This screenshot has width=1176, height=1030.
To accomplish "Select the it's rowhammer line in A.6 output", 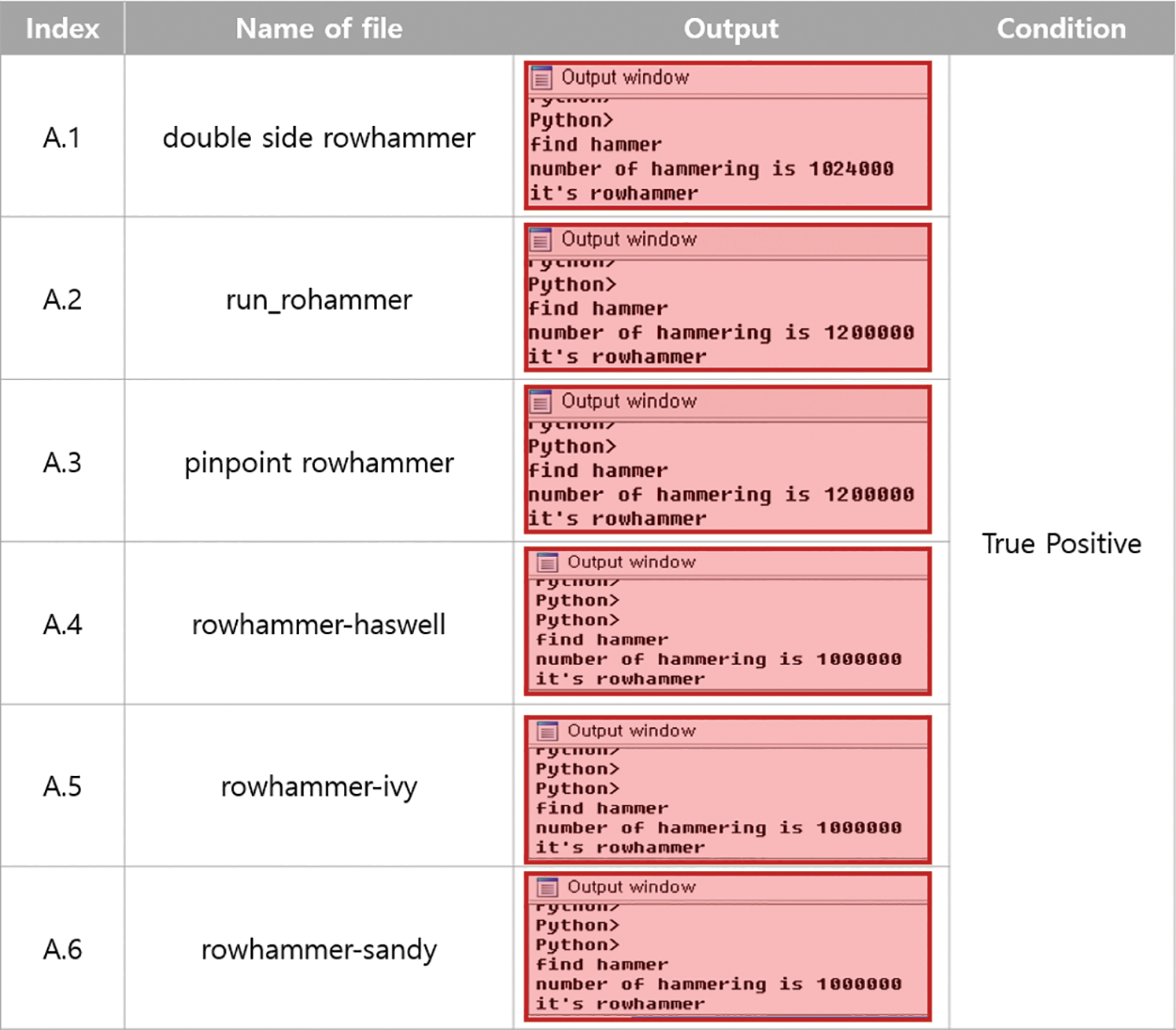I will [x=619, y=1003].
